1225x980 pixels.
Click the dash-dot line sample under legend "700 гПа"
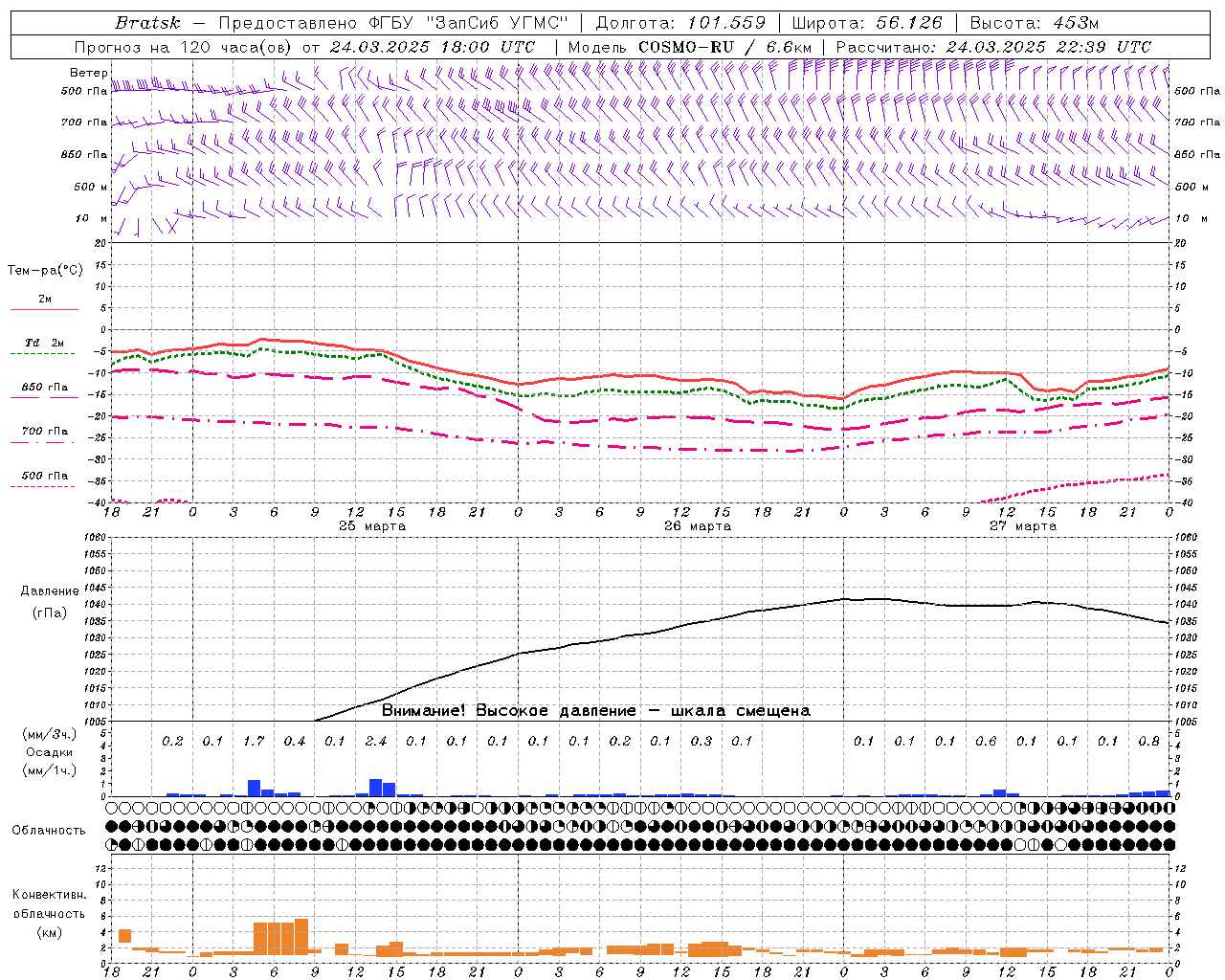click(x=44, y=442)
